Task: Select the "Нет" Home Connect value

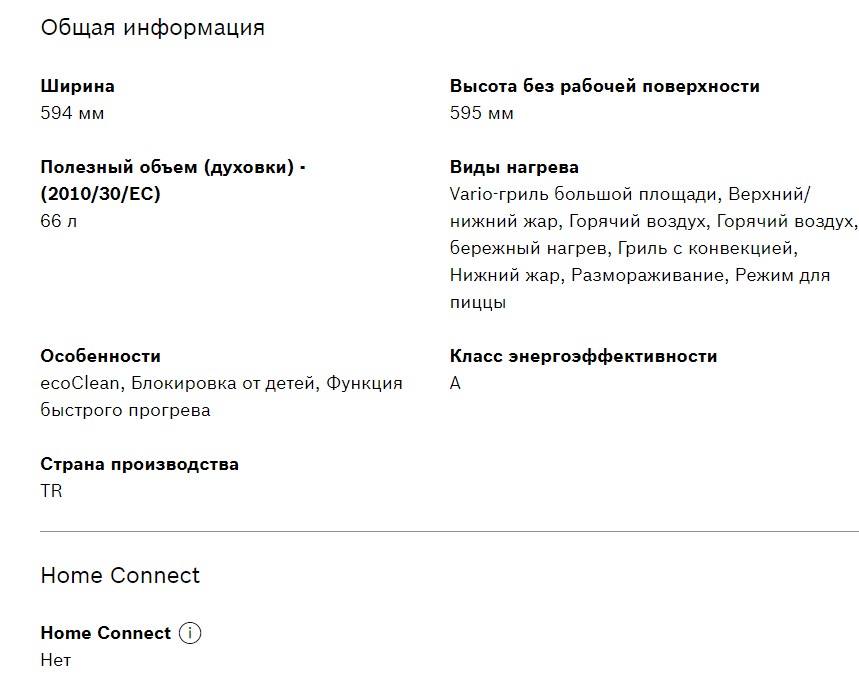Action: [56, 660]
